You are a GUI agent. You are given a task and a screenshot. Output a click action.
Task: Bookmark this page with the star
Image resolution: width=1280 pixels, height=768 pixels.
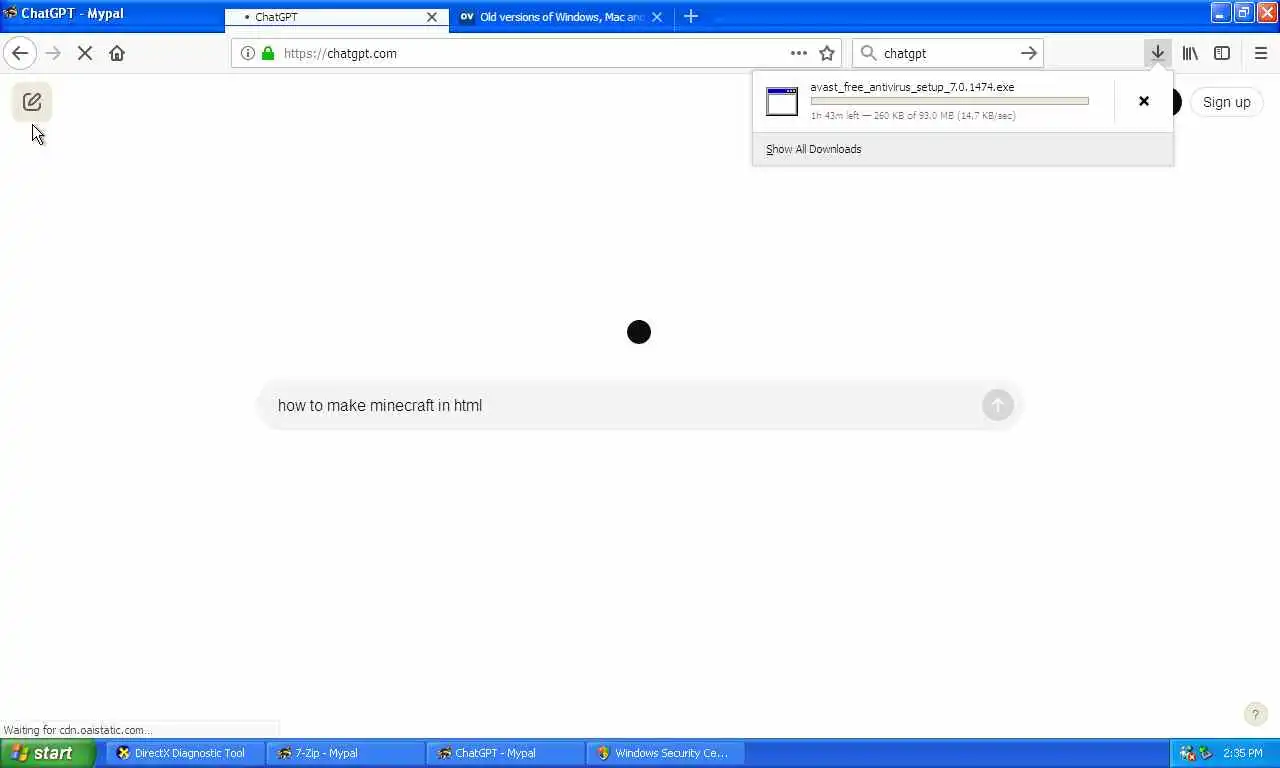(827, 53)
